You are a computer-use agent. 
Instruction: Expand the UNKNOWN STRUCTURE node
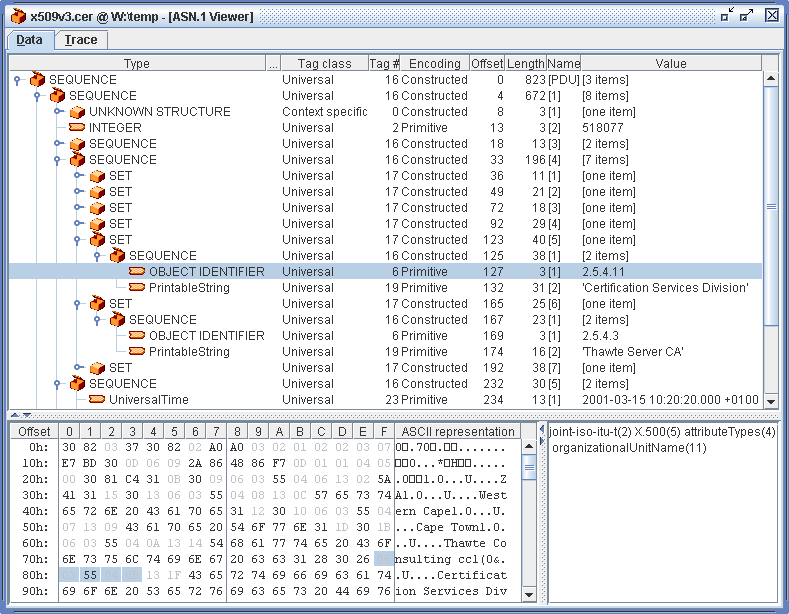tap(59, 112)
